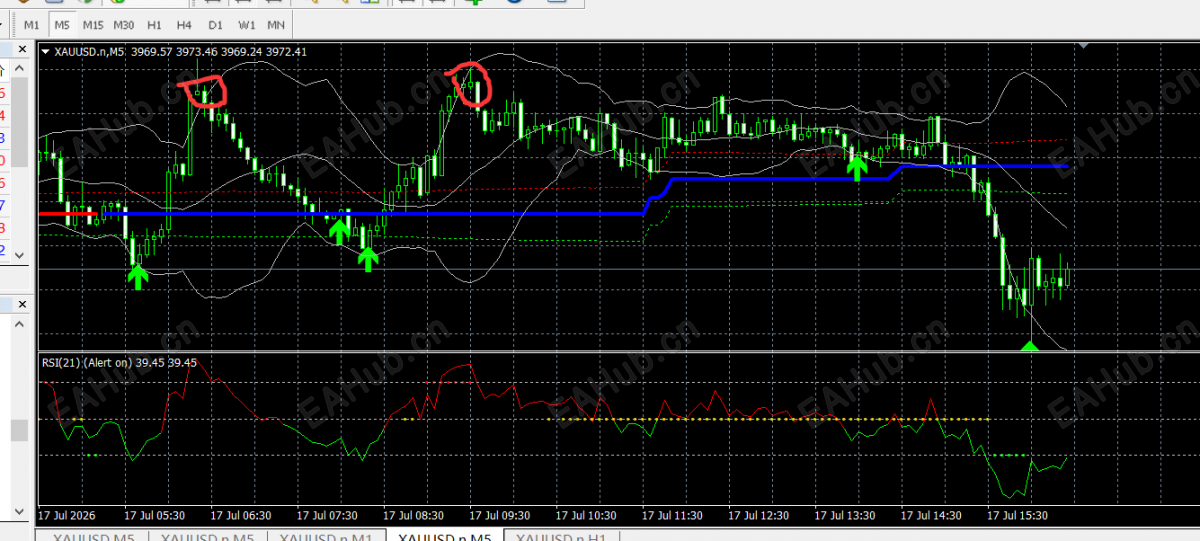
Task: Set chart period to M30
Action: point(124,23)
